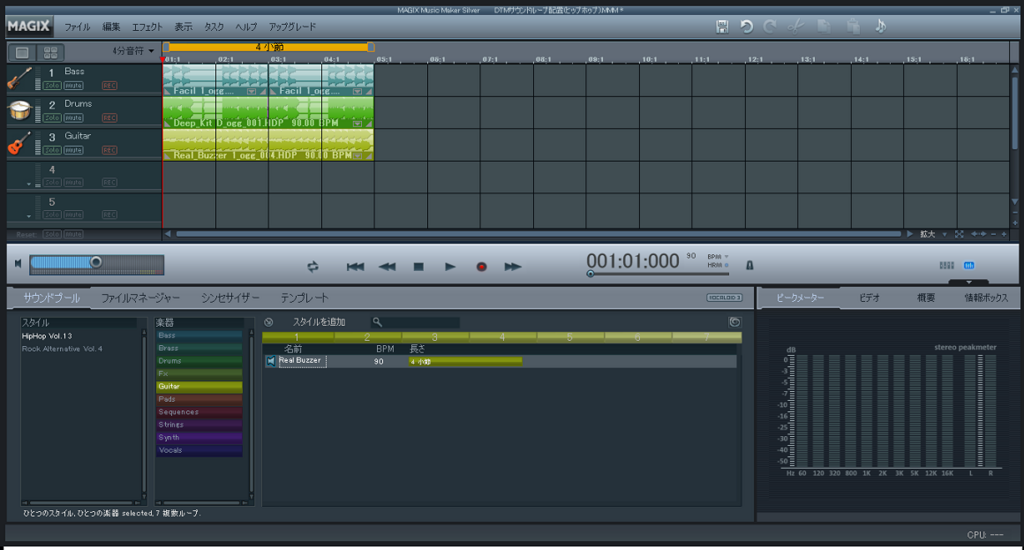Solo the Drums track

point(52,118)
